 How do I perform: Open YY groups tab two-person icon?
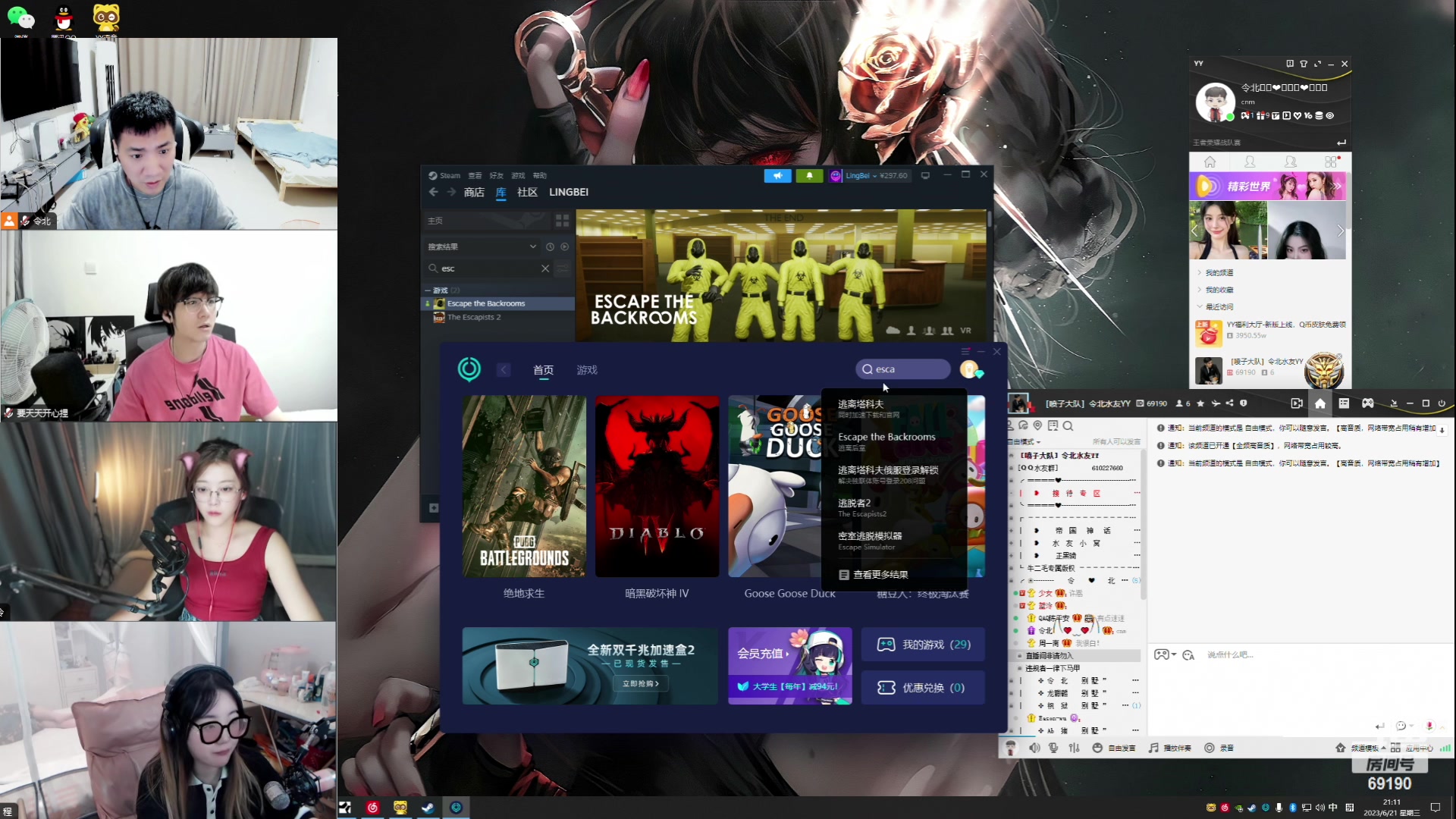pos(1290,162)
